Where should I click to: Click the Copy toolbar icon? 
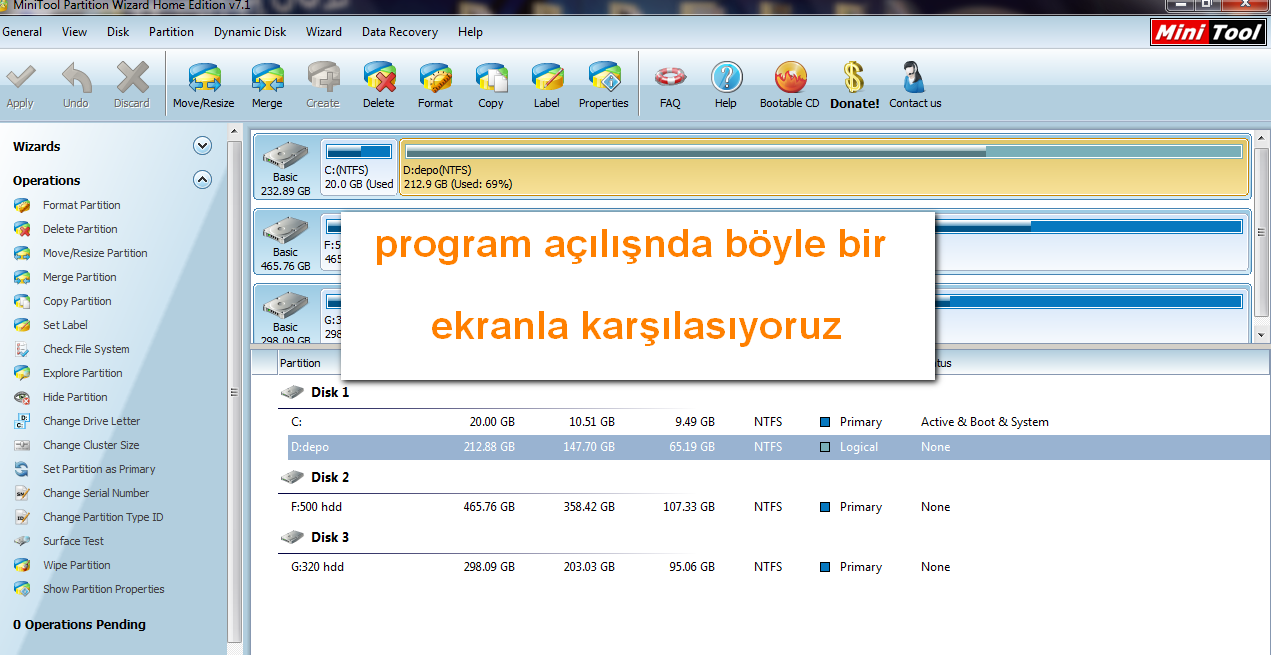click(491, 77)
